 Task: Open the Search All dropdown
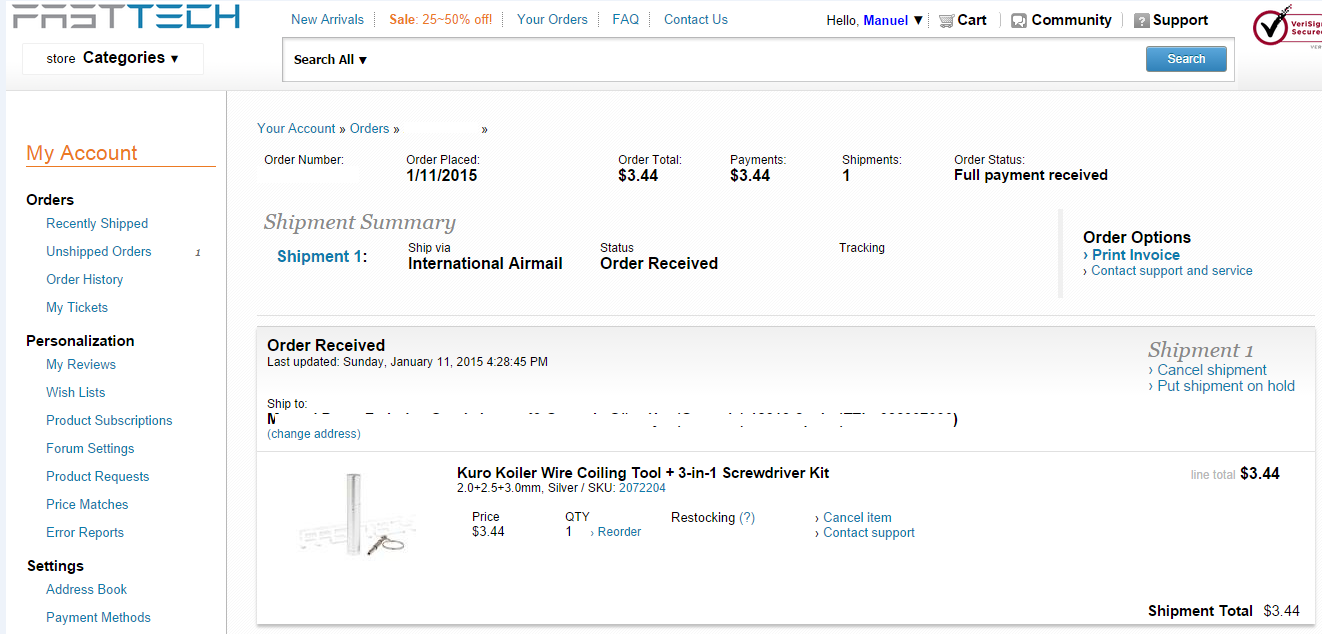[331, 60]
